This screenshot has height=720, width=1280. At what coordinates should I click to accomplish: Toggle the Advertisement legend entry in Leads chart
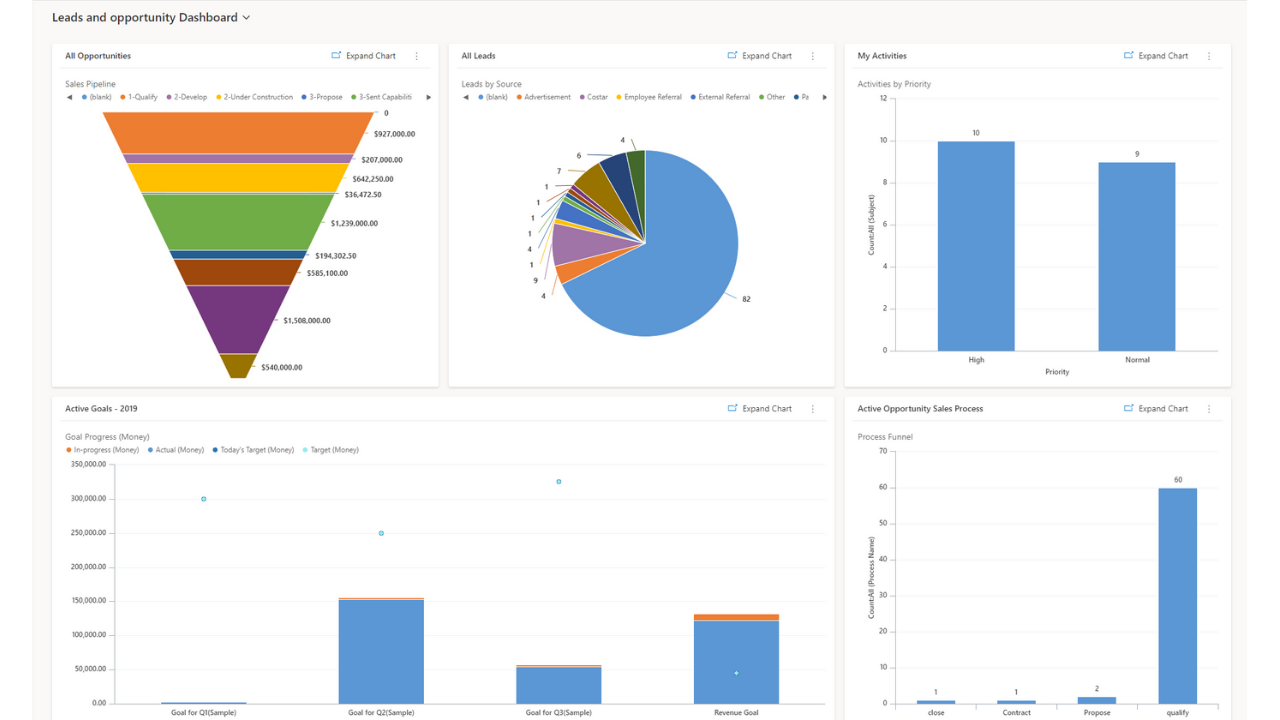544,97
